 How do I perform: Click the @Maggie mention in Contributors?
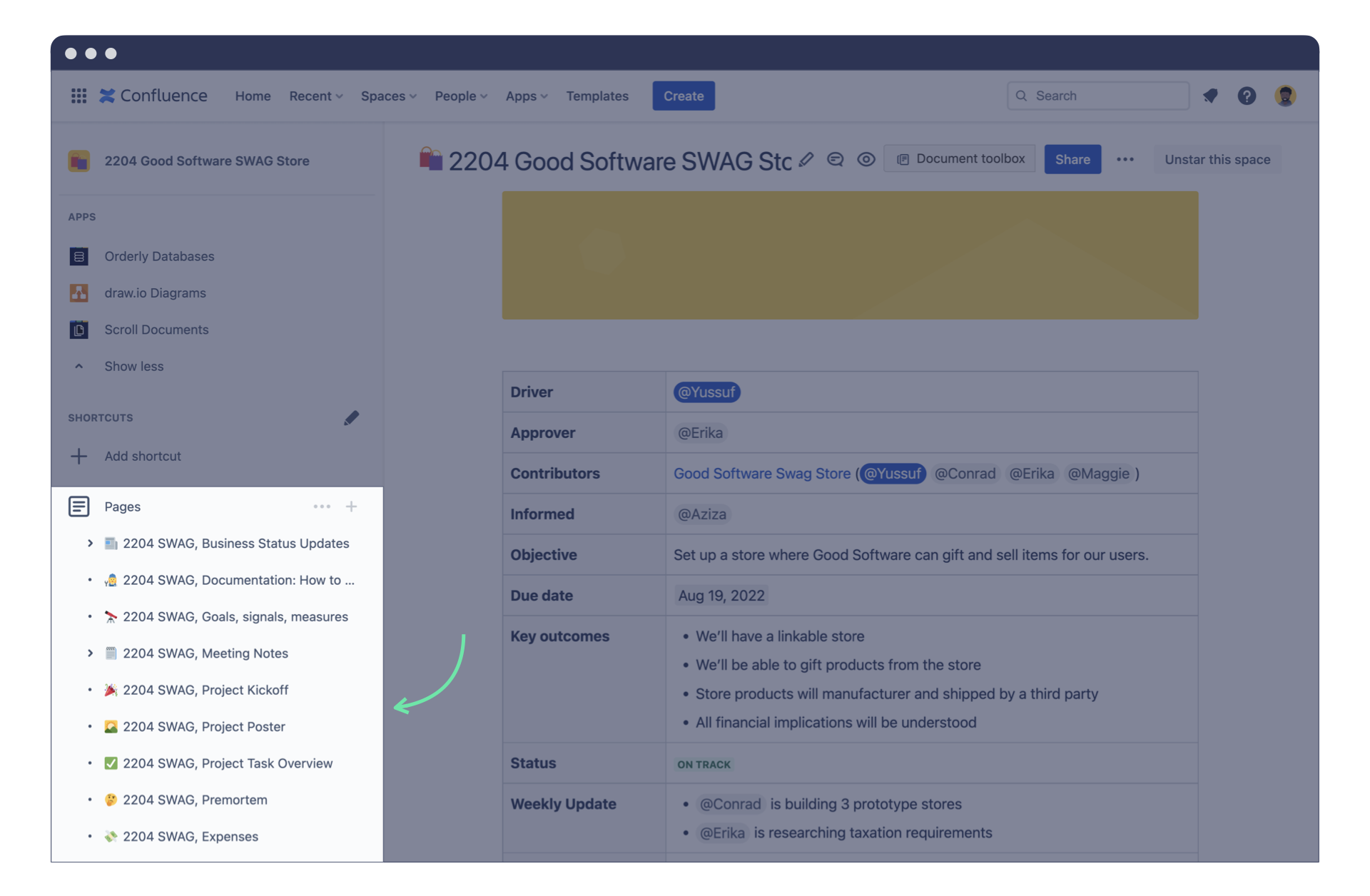(x=1098, y=474)
